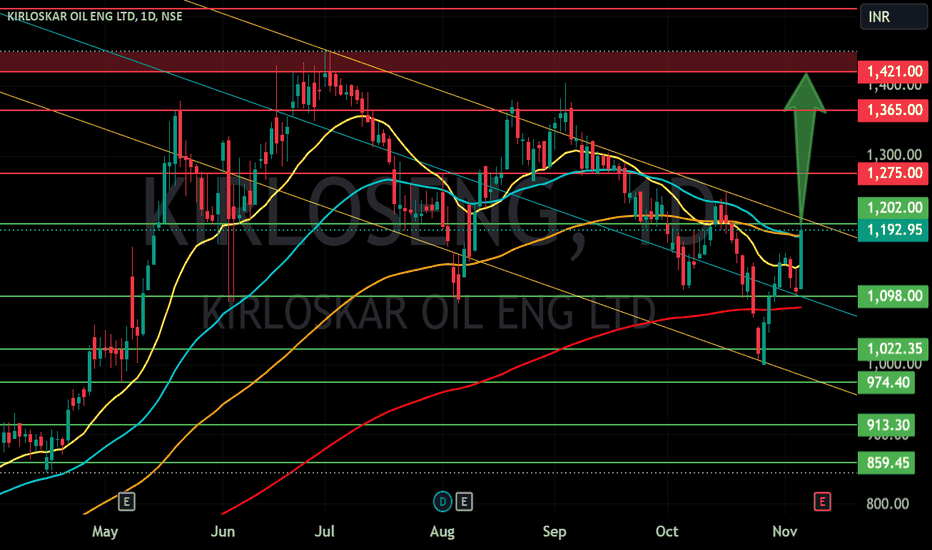Select the 1,421.00 price label
The width and height of the screenshot is (932, 550).
(893, 72)
